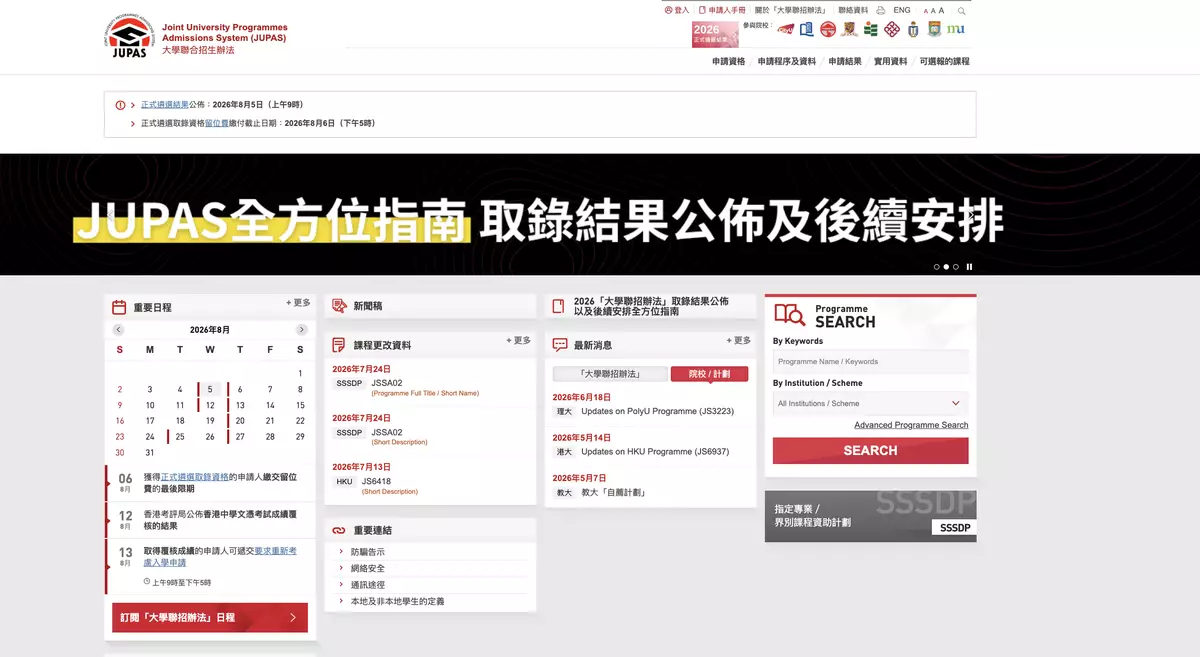The image size is (1200, 657).
Task: Open the 登入 login link
Action: tap(677, 10)
